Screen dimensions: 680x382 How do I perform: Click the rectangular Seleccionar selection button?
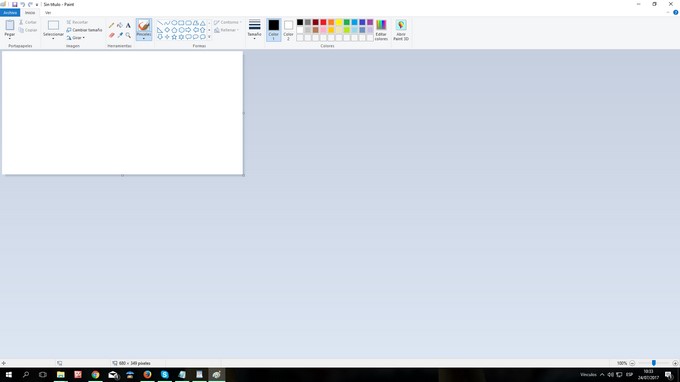click(x=53, y=26)
